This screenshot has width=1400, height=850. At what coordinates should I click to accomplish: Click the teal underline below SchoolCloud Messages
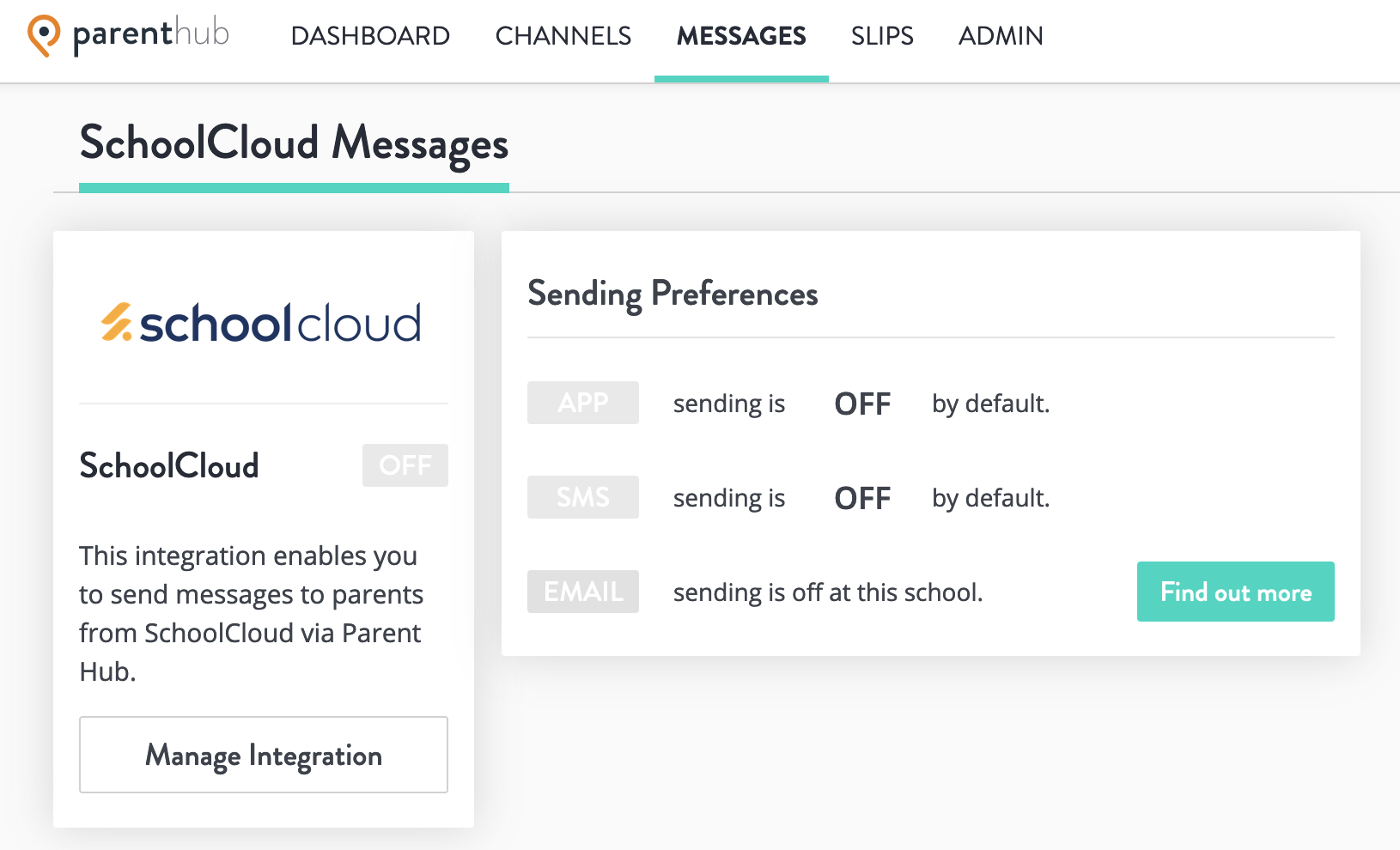coord(294,186)
